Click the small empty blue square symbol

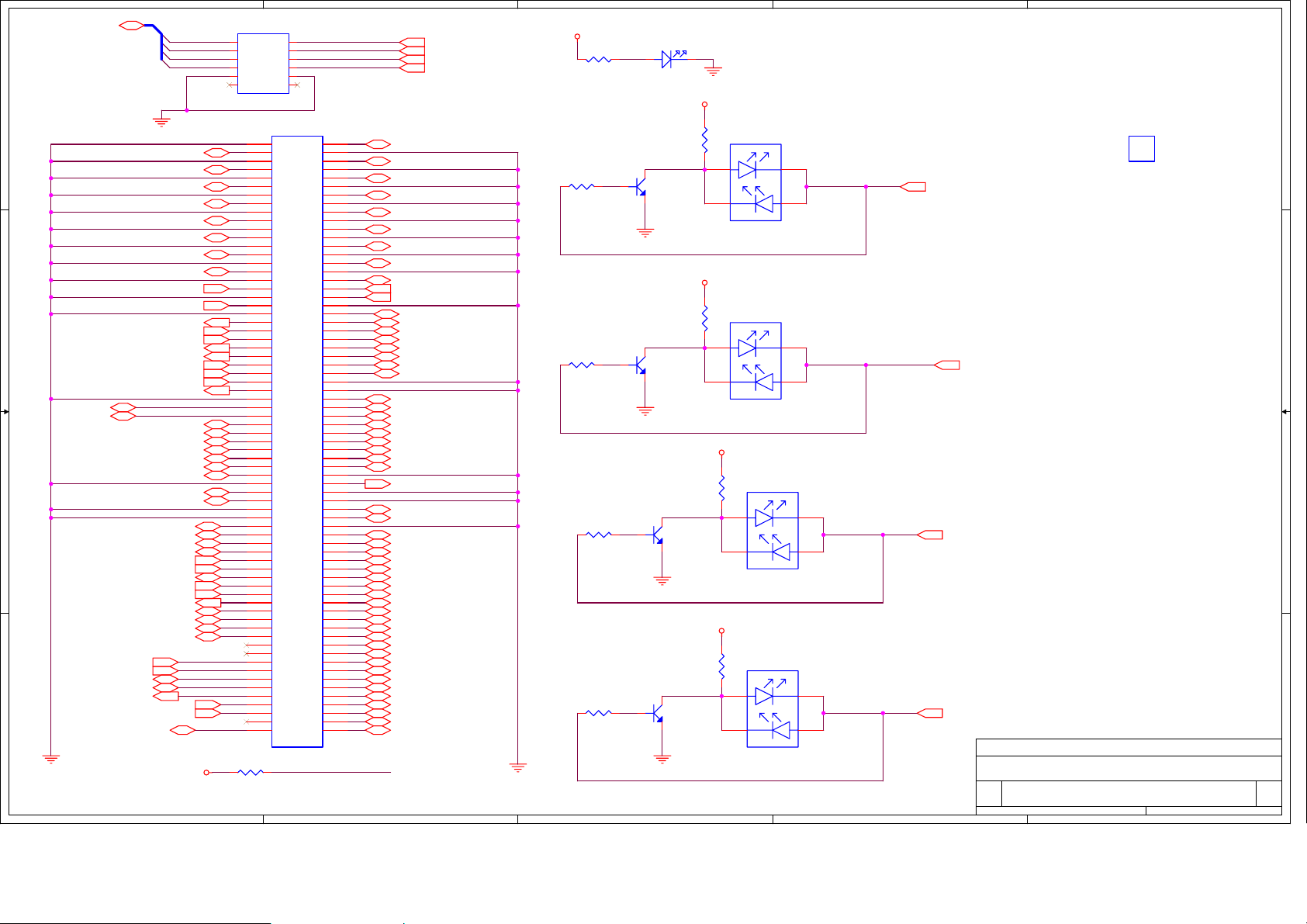tap(1141, 148)
